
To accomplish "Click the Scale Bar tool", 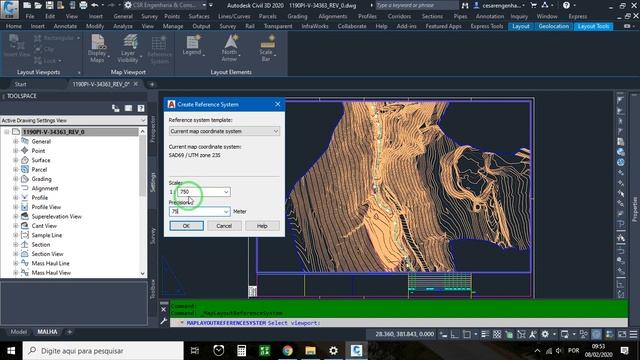I will [x=267, y=48].
